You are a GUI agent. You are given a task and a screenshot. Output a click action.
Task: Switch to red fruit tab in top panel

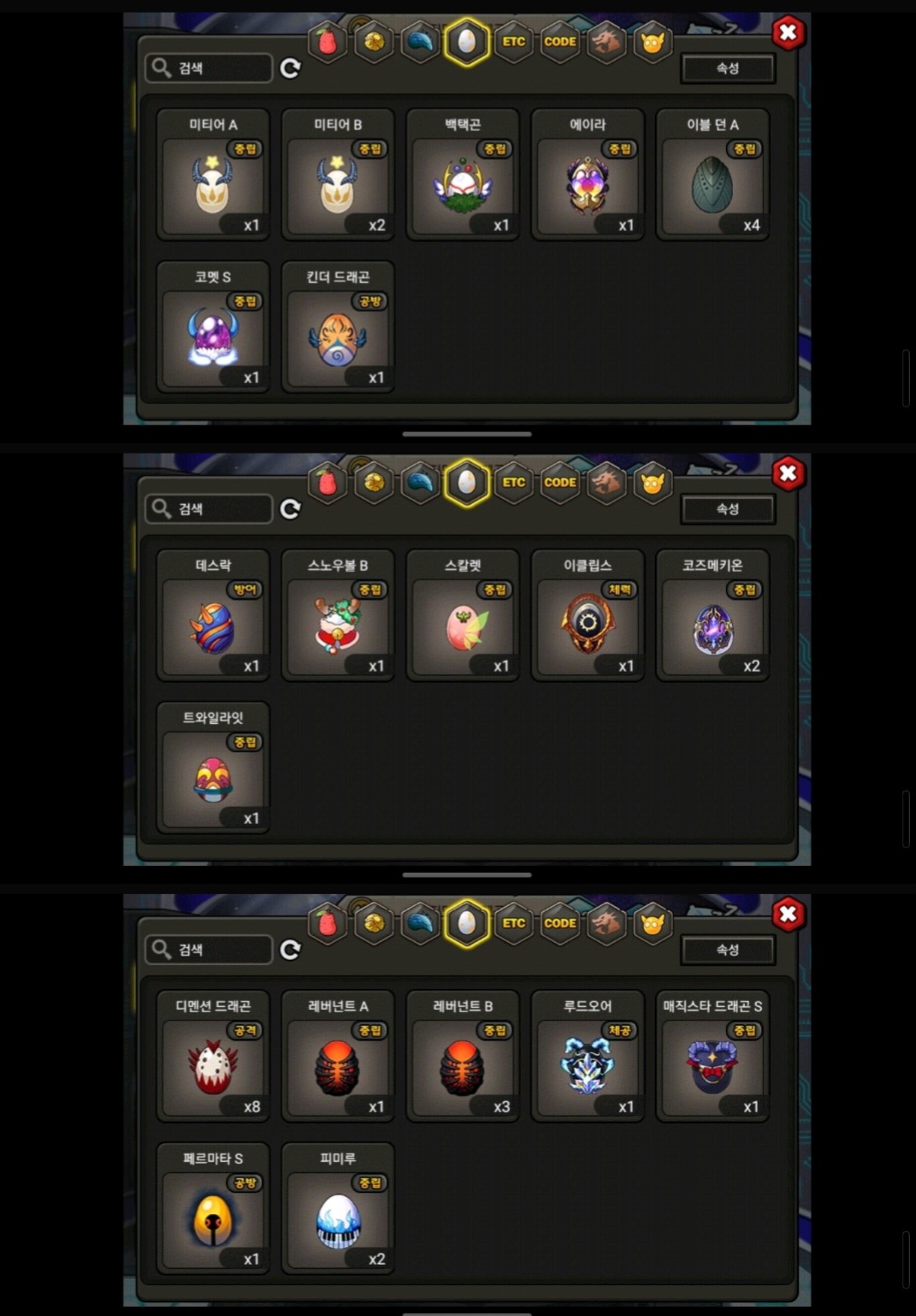(328, 41)
